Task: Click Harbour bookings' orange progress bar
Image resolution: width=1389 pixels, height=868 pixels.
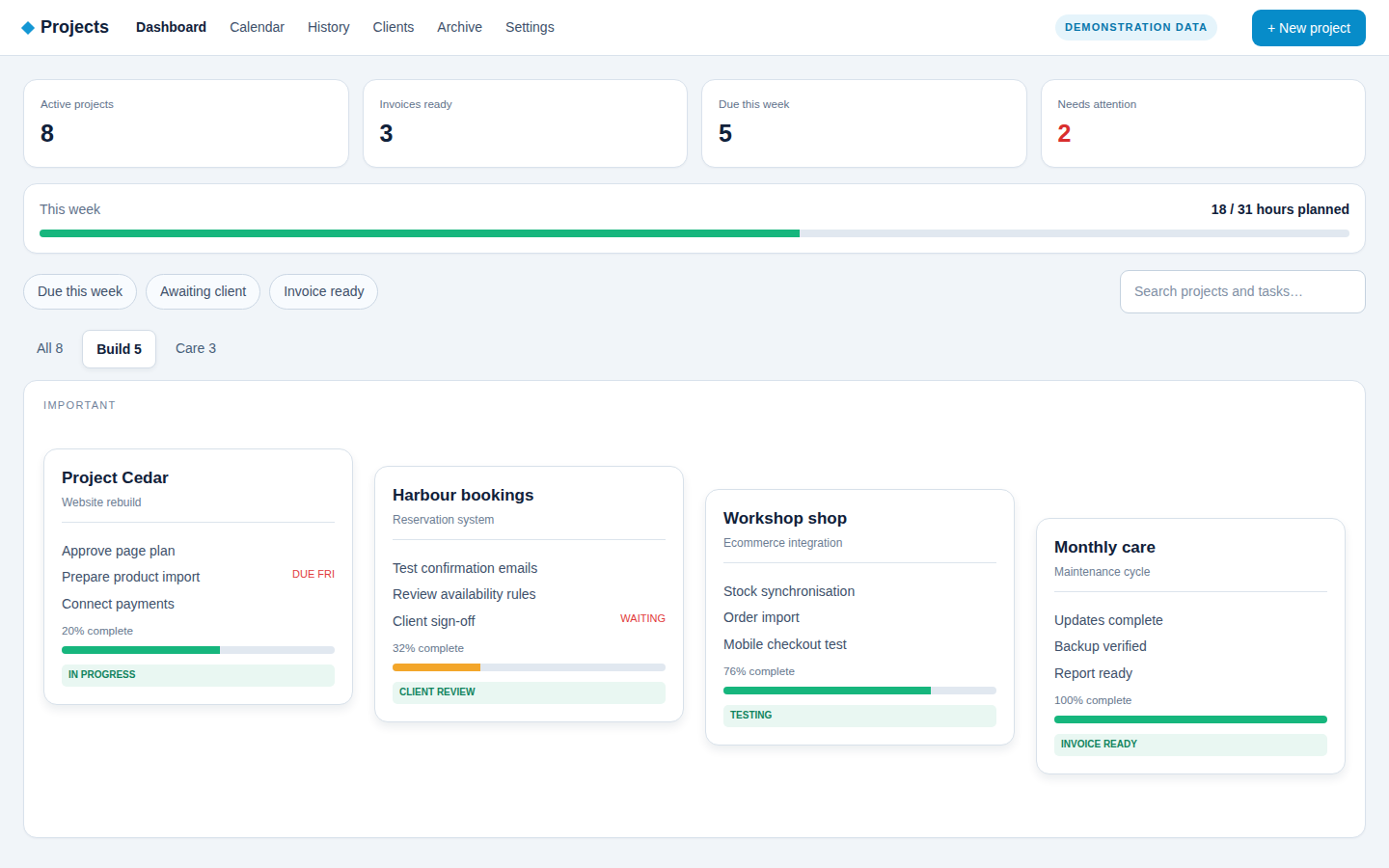Action: tap(529, 667)
